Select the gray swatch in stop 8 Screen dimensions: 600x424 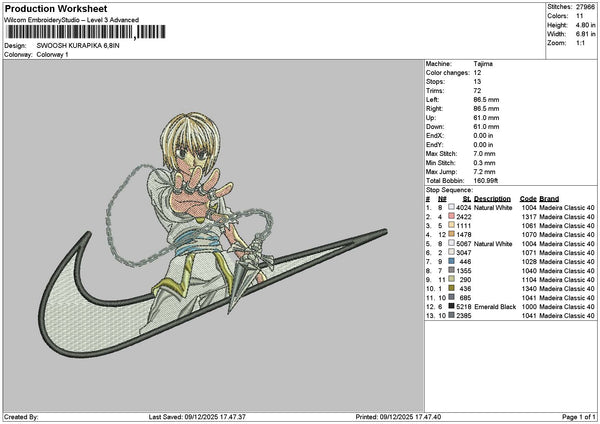point(452,271)
